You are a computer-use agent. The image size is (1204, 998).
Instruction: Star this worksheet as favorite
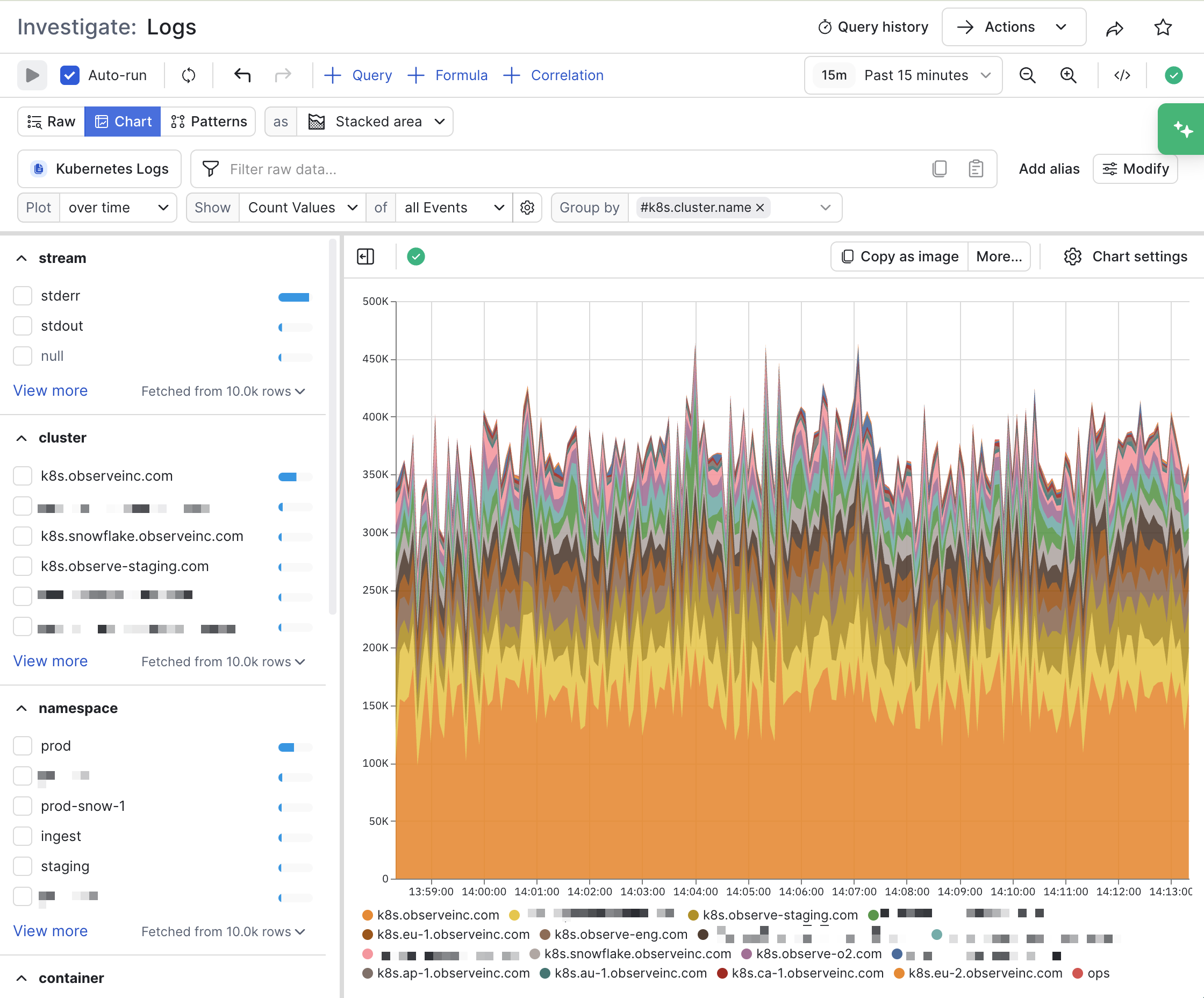1163,27
